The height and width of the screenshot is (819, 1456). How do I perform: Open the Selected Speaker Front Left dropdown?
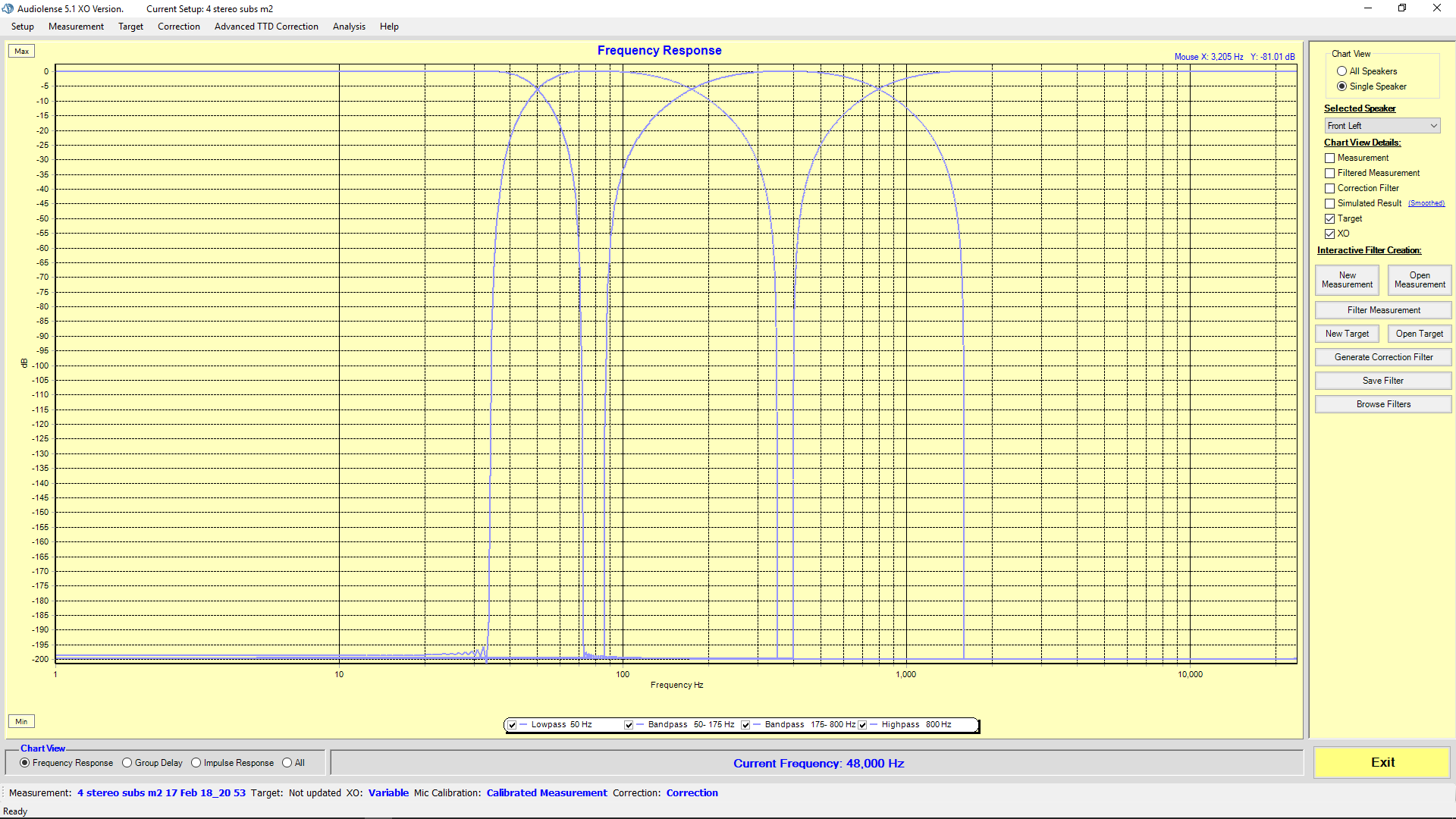pos(1382,126)
